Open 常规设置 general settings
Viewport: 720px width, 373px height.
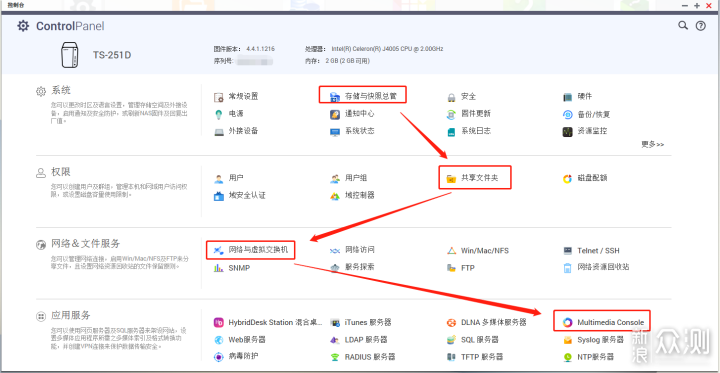pyautogui.click(x=236, y=96)
